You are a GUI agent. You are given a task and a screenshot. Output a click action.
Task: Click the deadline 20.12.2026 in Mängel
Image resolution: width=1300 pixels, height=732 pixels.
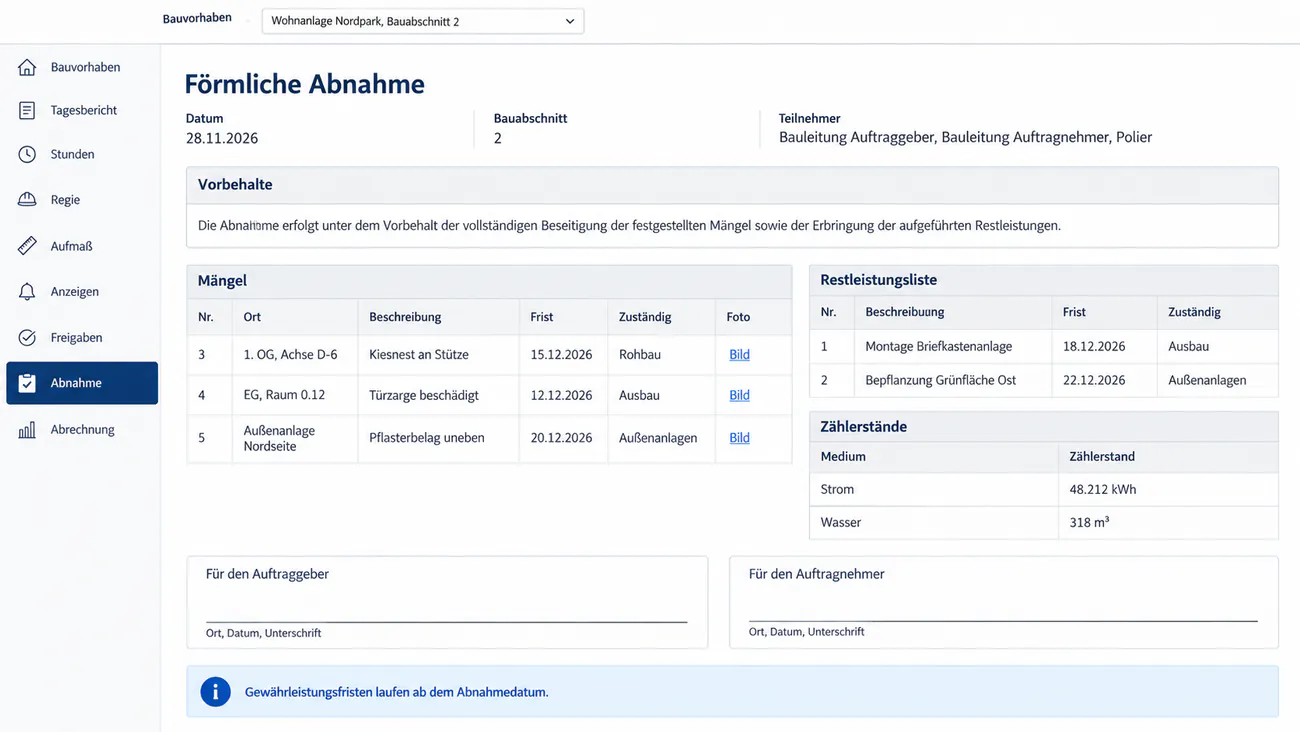561,438
